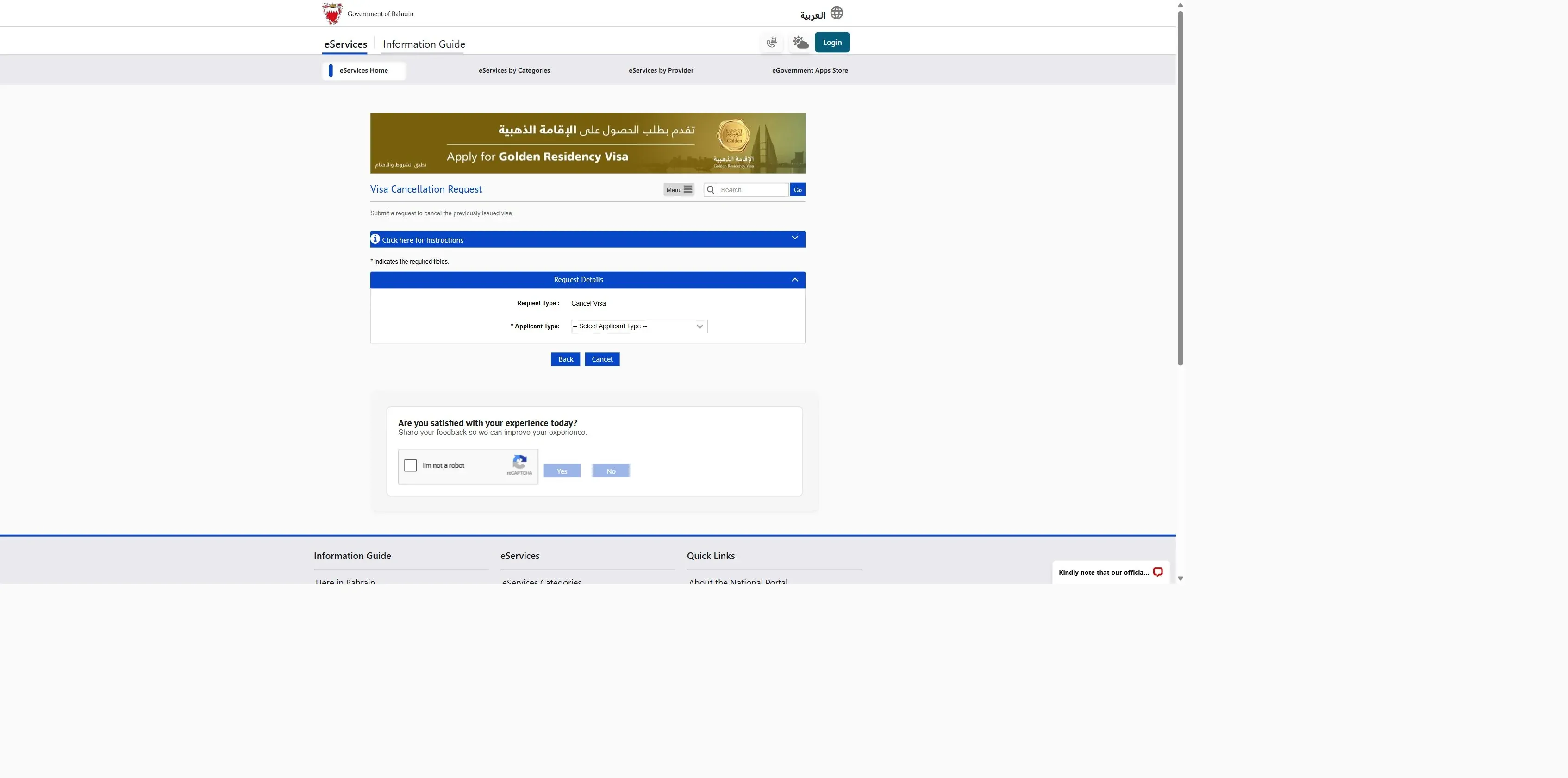This screenshot has width=1568, height=778.
Task: Click the Government of Bahrain emblem logo
Action: tap(332, 13)
